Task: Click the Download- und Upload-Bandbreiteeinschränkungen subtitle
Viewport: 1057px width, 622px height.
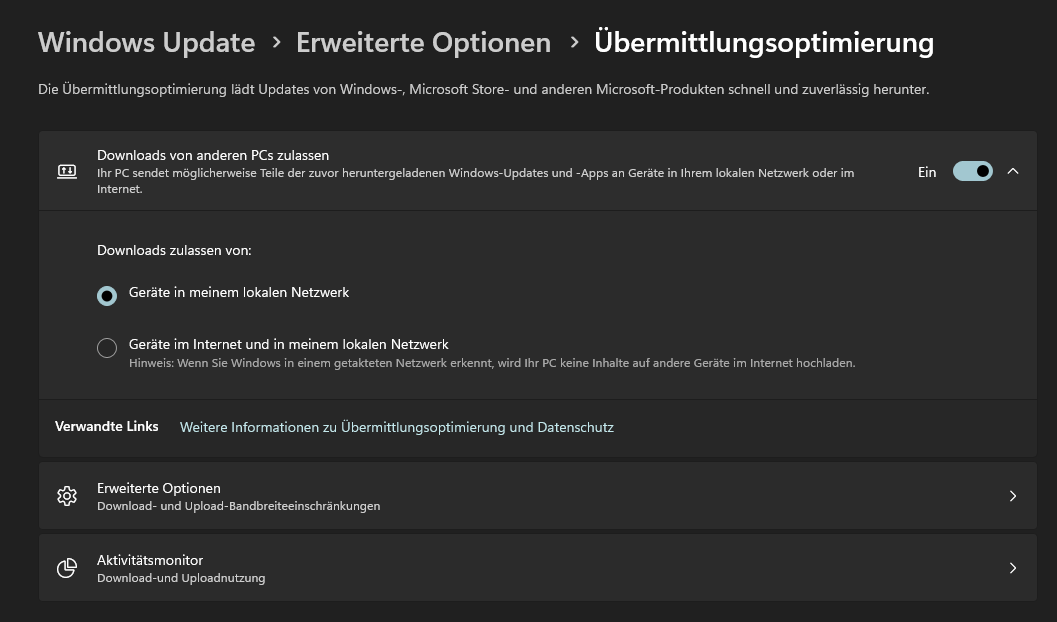Action: point(239,506)
